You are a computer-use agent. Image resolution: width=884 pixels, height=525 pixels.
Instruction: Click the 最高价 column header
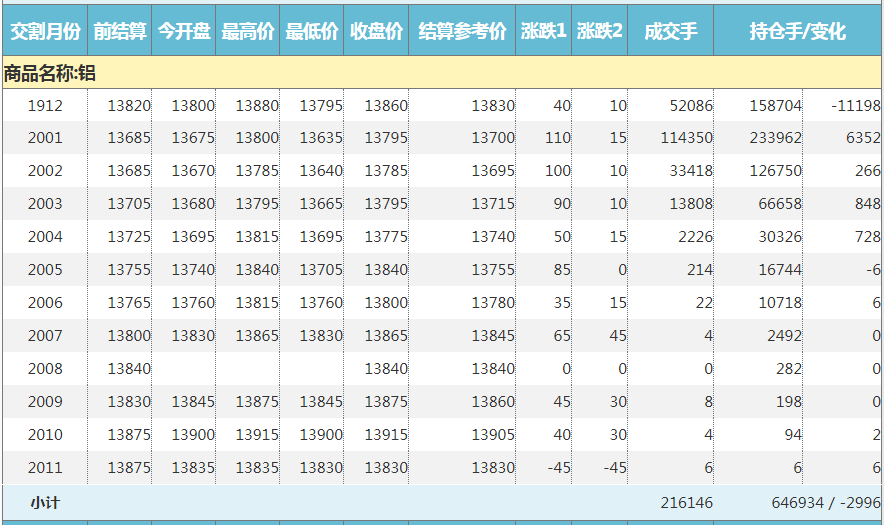tap(248, 31)
